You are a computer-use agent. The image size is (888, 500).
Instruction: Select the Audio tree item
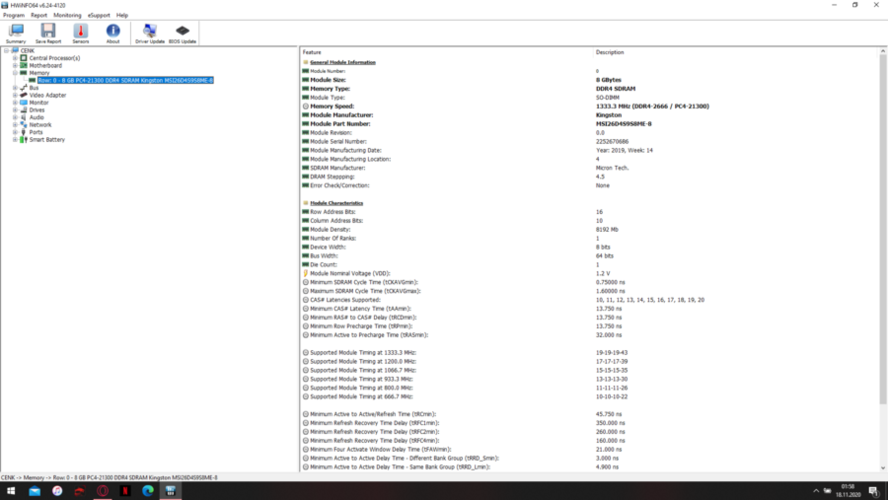click(x=36, y=117)
